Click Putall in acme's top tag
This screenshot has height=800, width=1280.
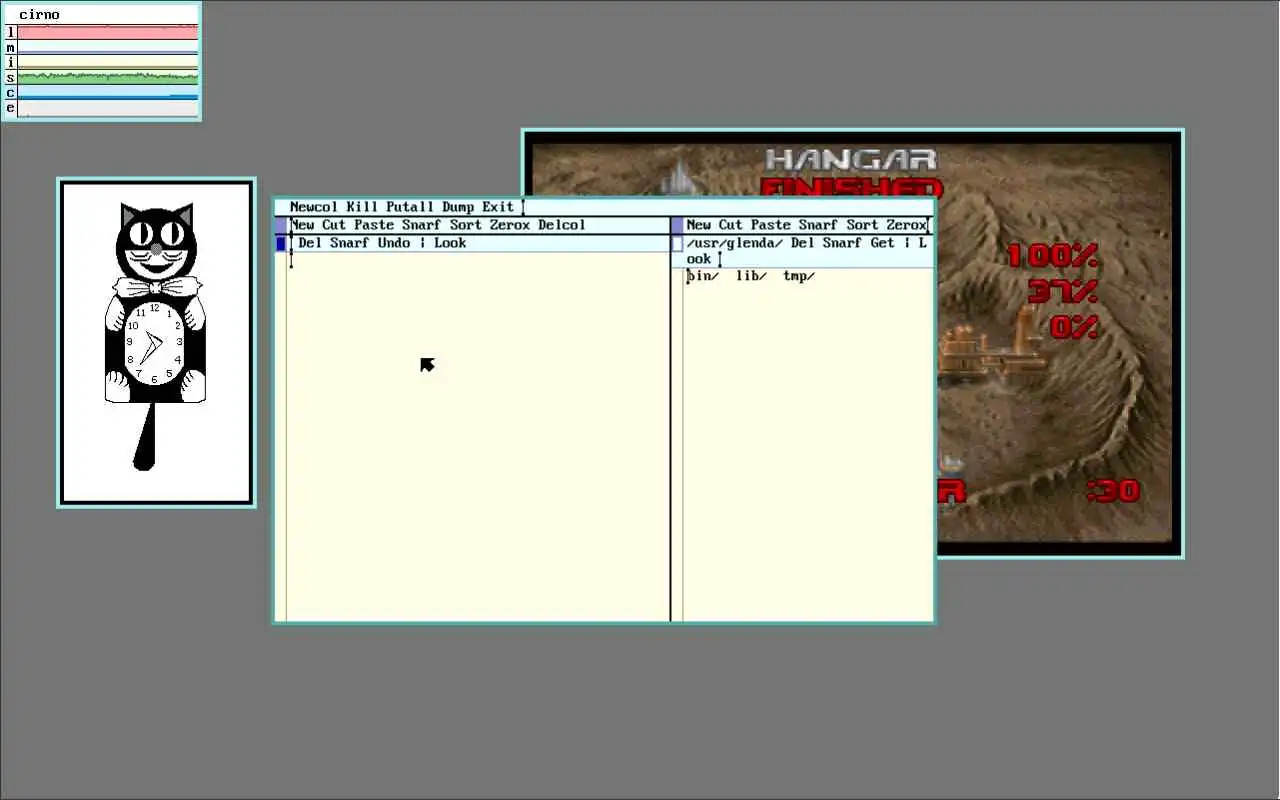pos(410,207)
